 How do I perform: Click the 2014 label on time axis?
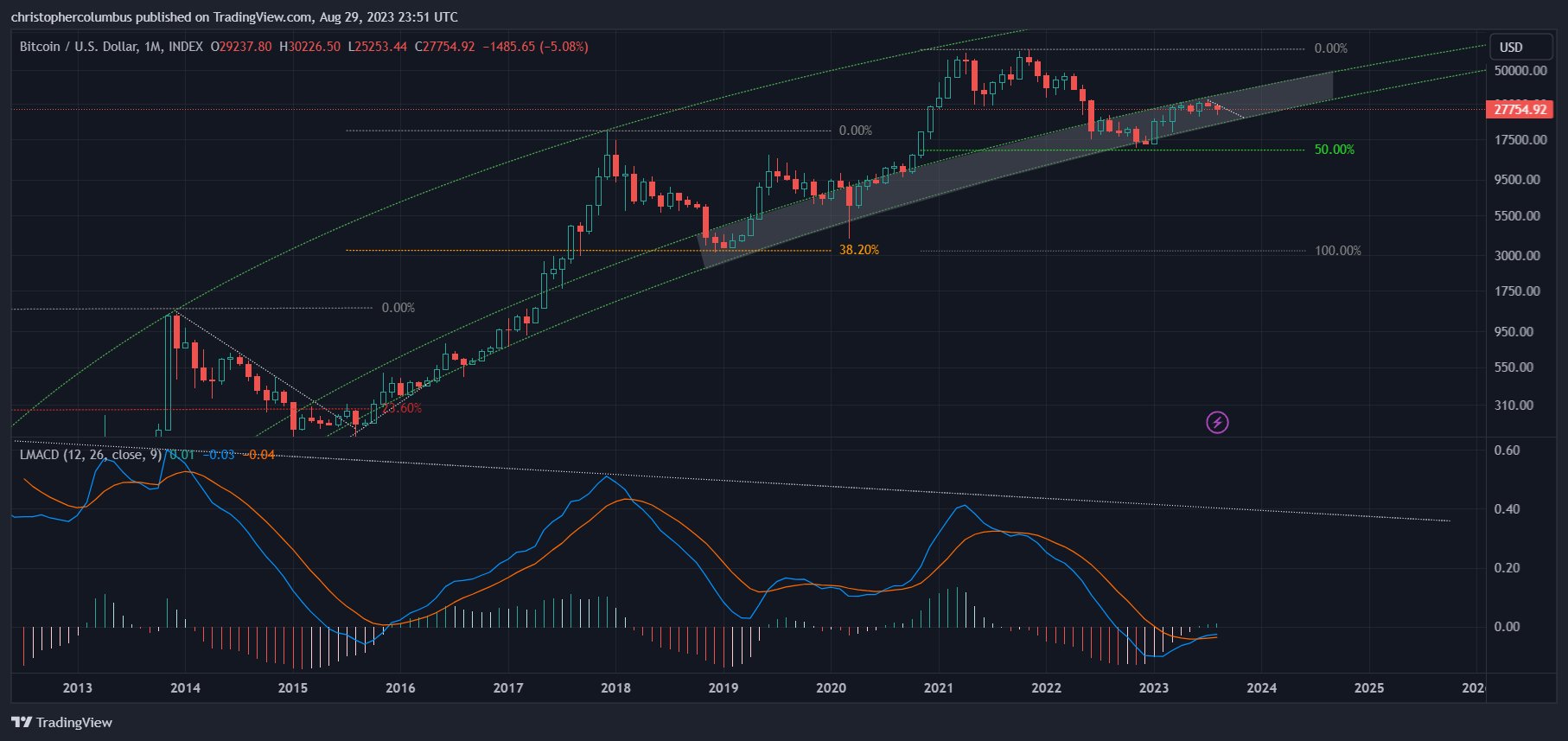(185, 688)
